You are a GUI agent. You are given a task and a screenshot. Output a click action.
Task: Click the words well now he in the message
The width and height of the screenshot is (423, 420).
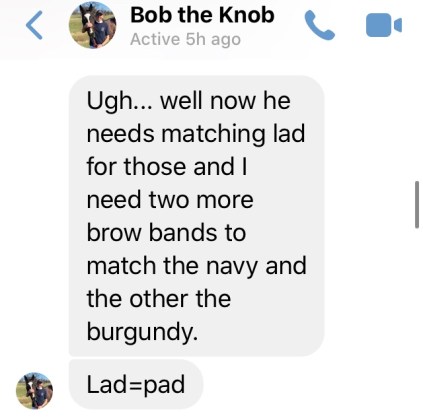pyautogui.click(x=225, y=101)
